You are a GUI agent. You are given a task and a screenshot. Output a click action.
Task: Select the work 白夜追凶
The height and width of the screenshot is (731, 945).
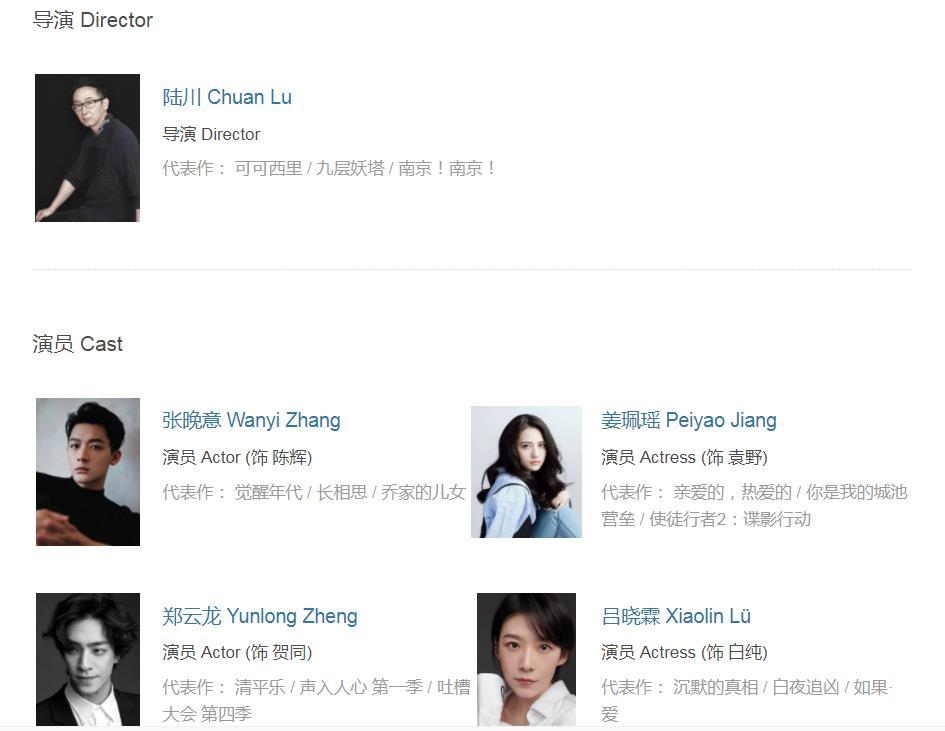pos(806,687)
